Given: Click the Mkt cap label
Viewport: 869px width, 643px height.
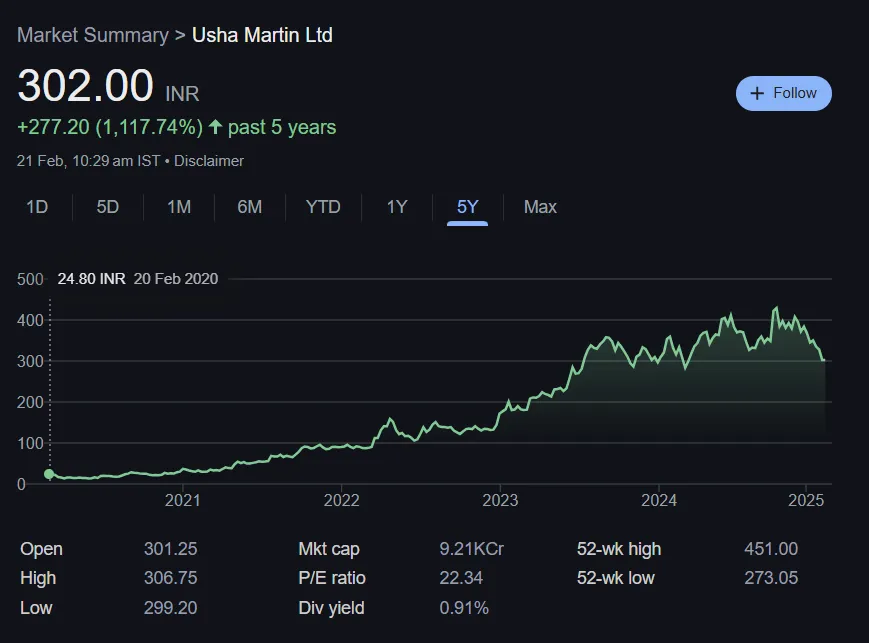Looking at the screenshot, I should pyautogui.click(x=329, y=549).
